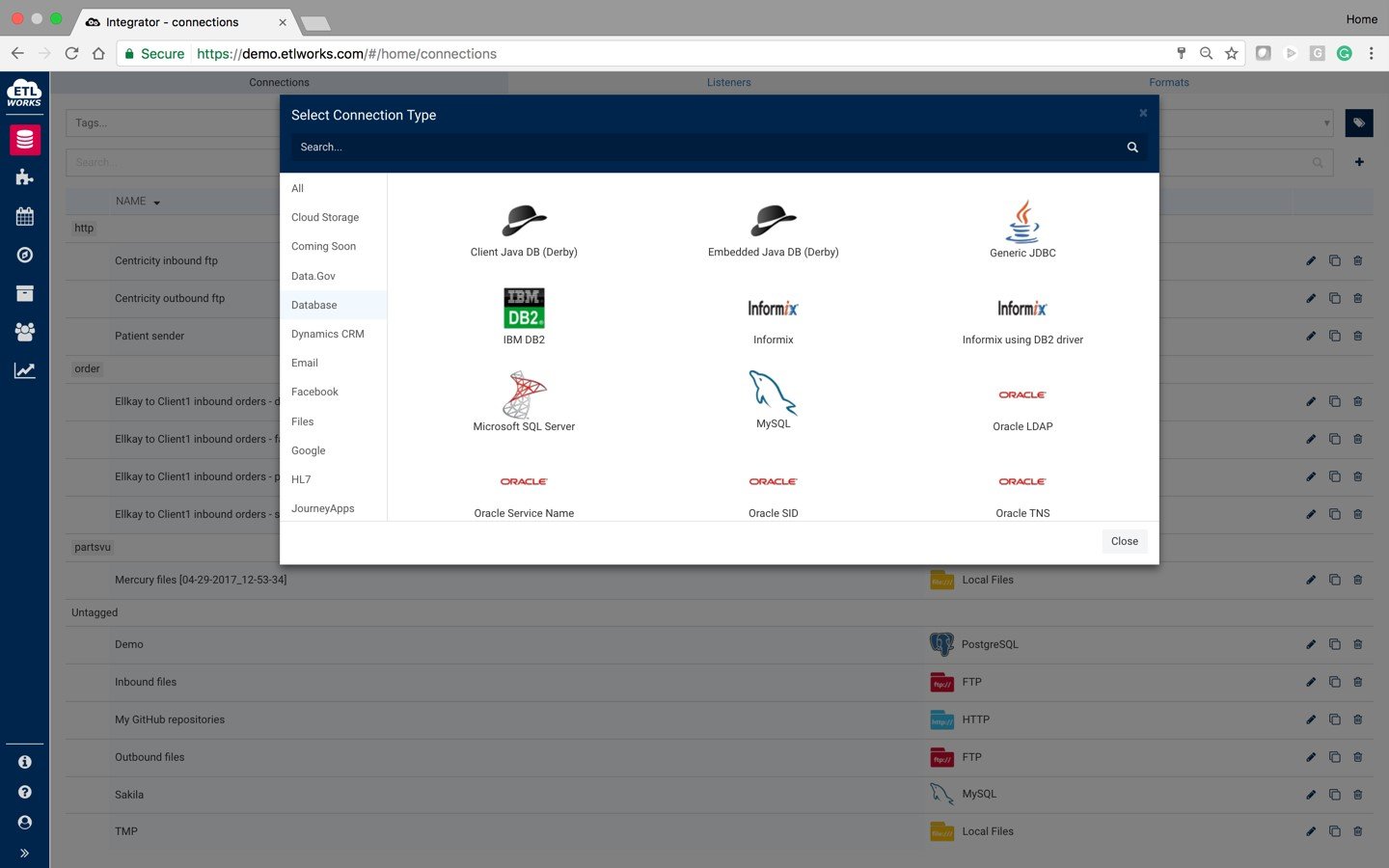This screenshot has width=1389, height=868.
Task: Expand the sidebar with double chevron
Action: [25, 853]
